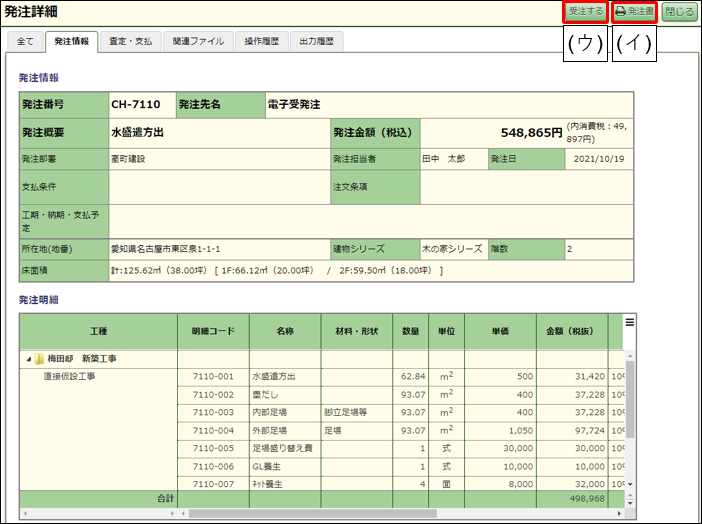Screen dimensions: 702x524
Task: Click the 木の家シリーズ value
Action: pos(452,249)
